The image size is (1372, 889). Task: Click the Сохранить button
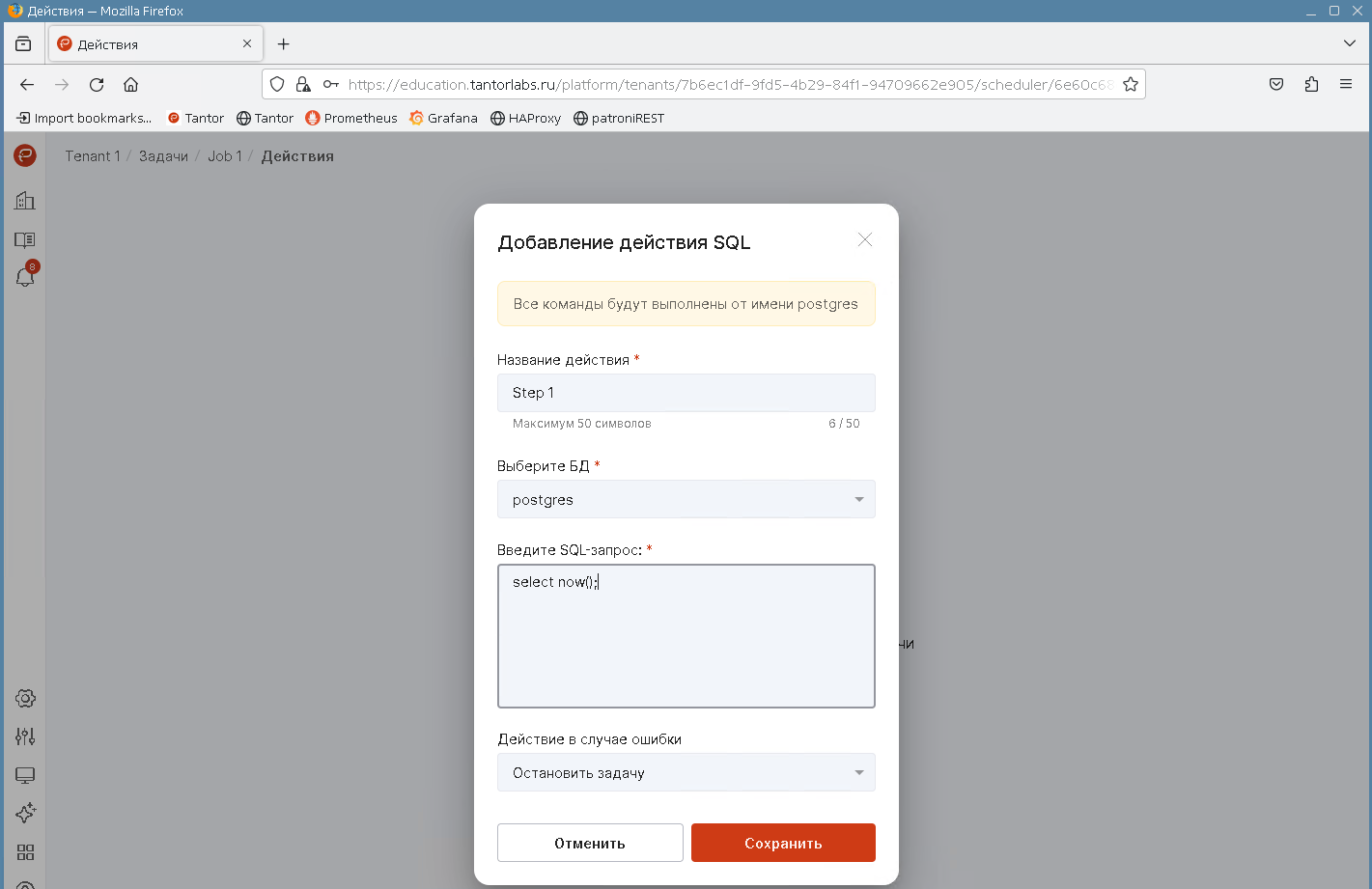click(783, 843)
